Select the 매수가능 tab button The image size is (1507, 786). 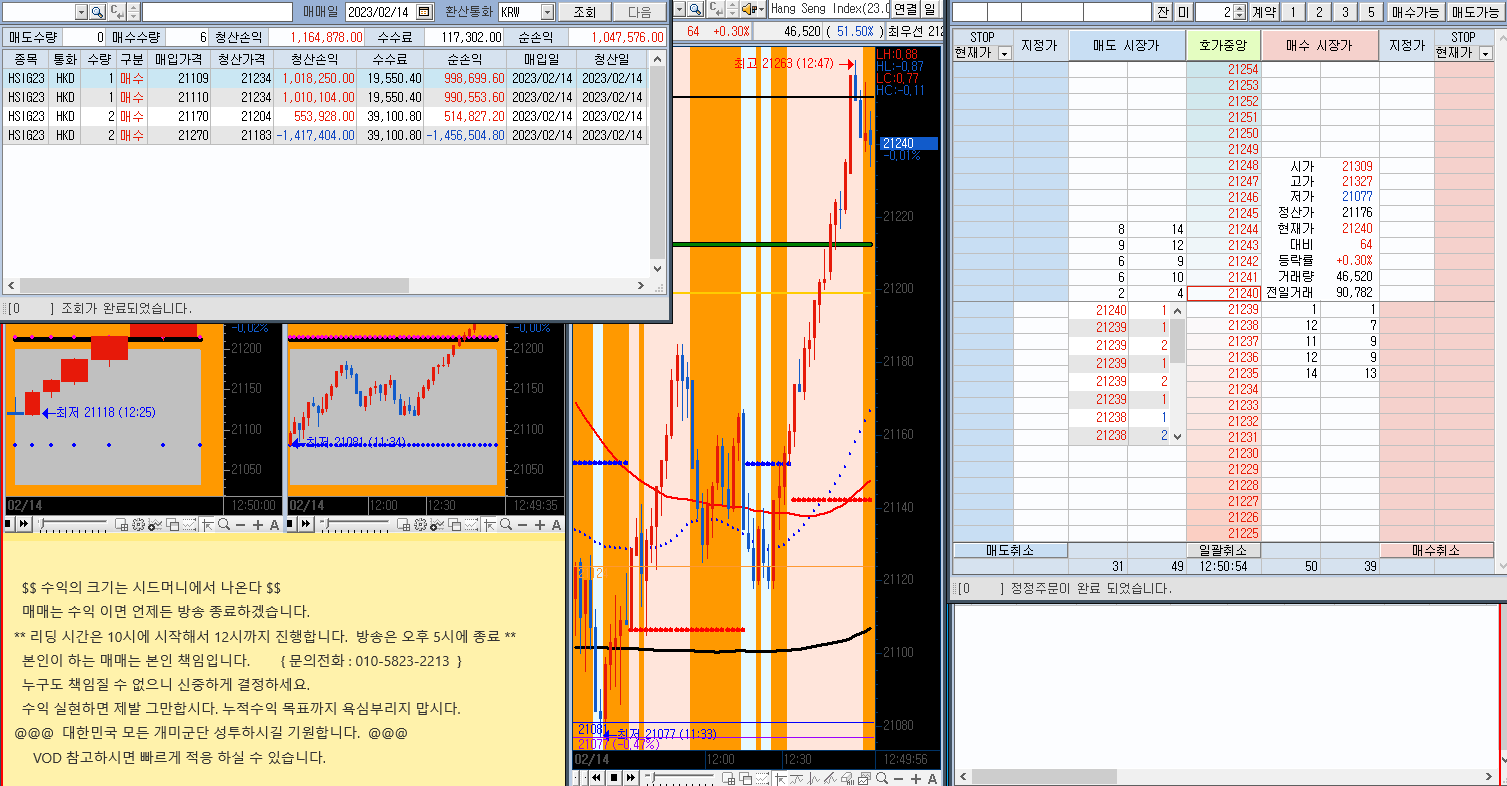pos(1415,12)
